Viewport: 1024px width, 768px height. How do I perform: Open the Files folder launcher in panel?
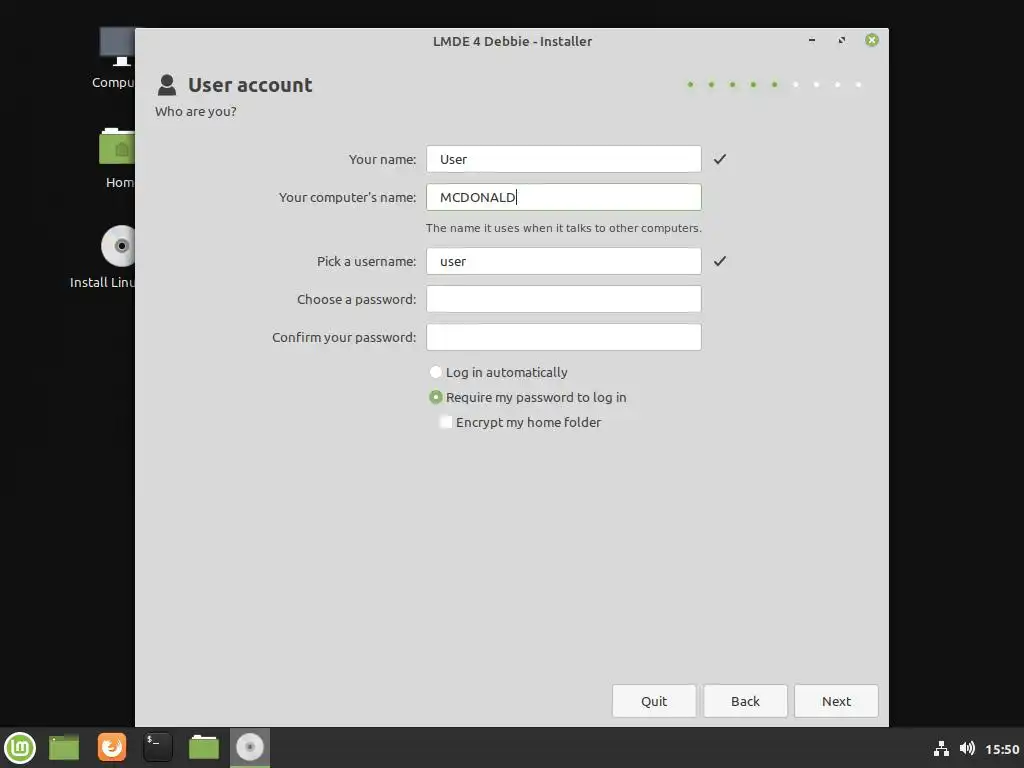click(x=204, y=748)
